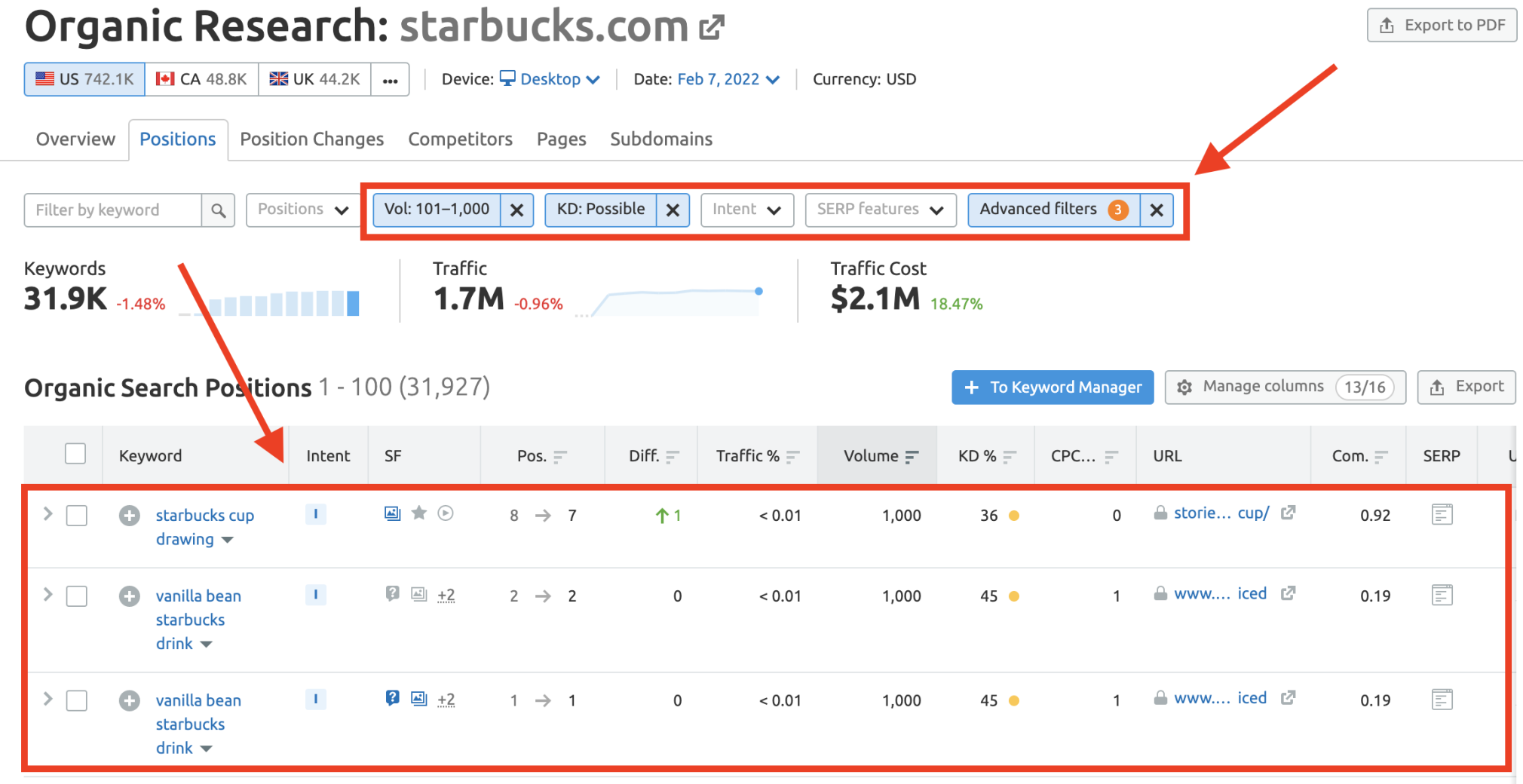Select the CA 48.8K database
The width and height of the screenshot is (1523, 784).
(201, 79)
